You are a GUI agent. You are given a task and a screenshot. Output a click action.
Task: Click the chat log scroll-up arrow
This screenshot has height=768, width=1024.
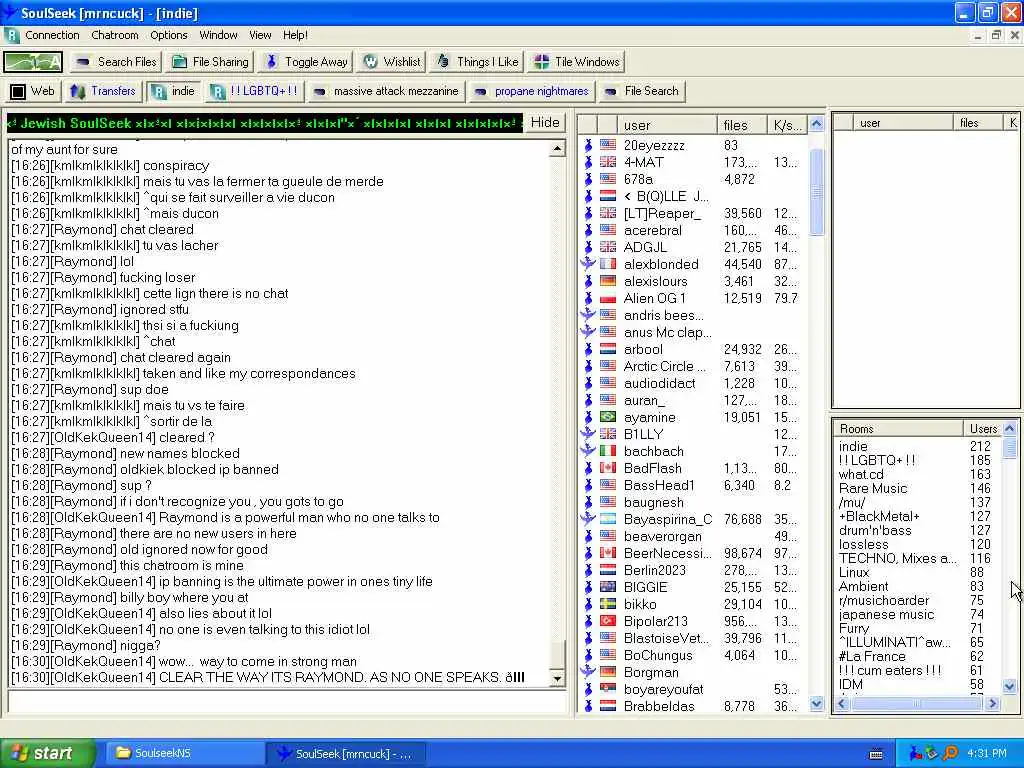pyautogui.click(x=557, y=149)
